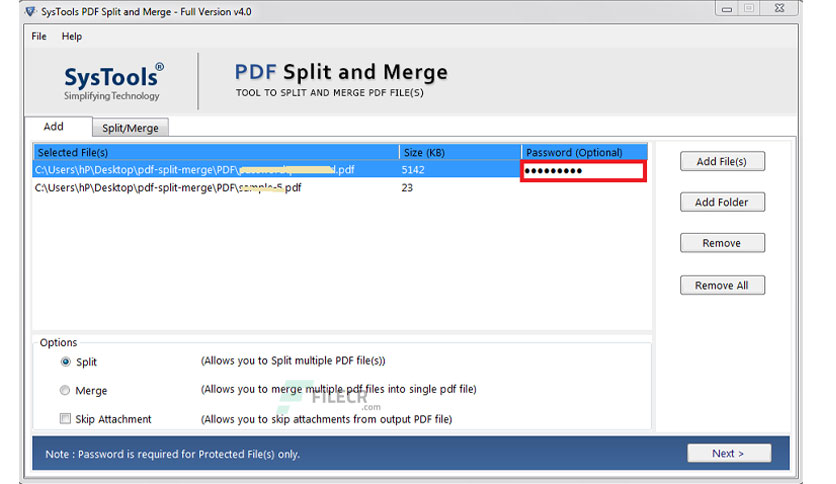Select the Merge radio option

point(65,390)
